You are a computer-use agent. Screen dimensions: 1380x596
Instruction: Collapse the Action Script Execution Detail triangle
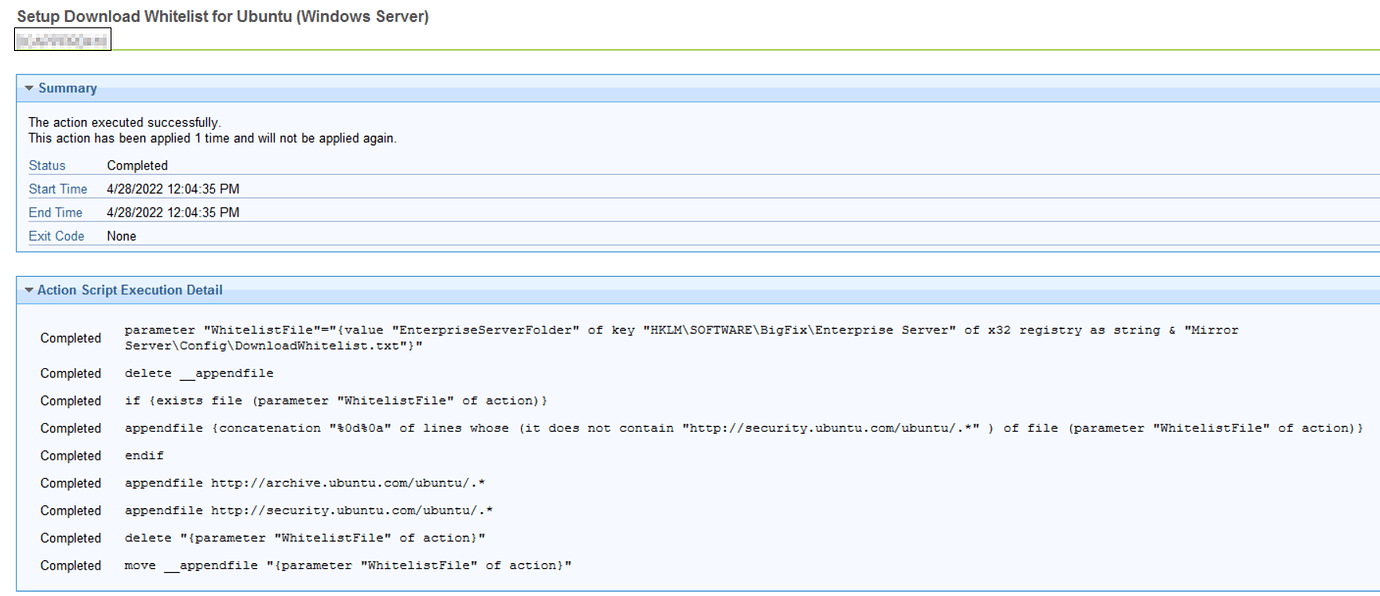tap(29, 291)
